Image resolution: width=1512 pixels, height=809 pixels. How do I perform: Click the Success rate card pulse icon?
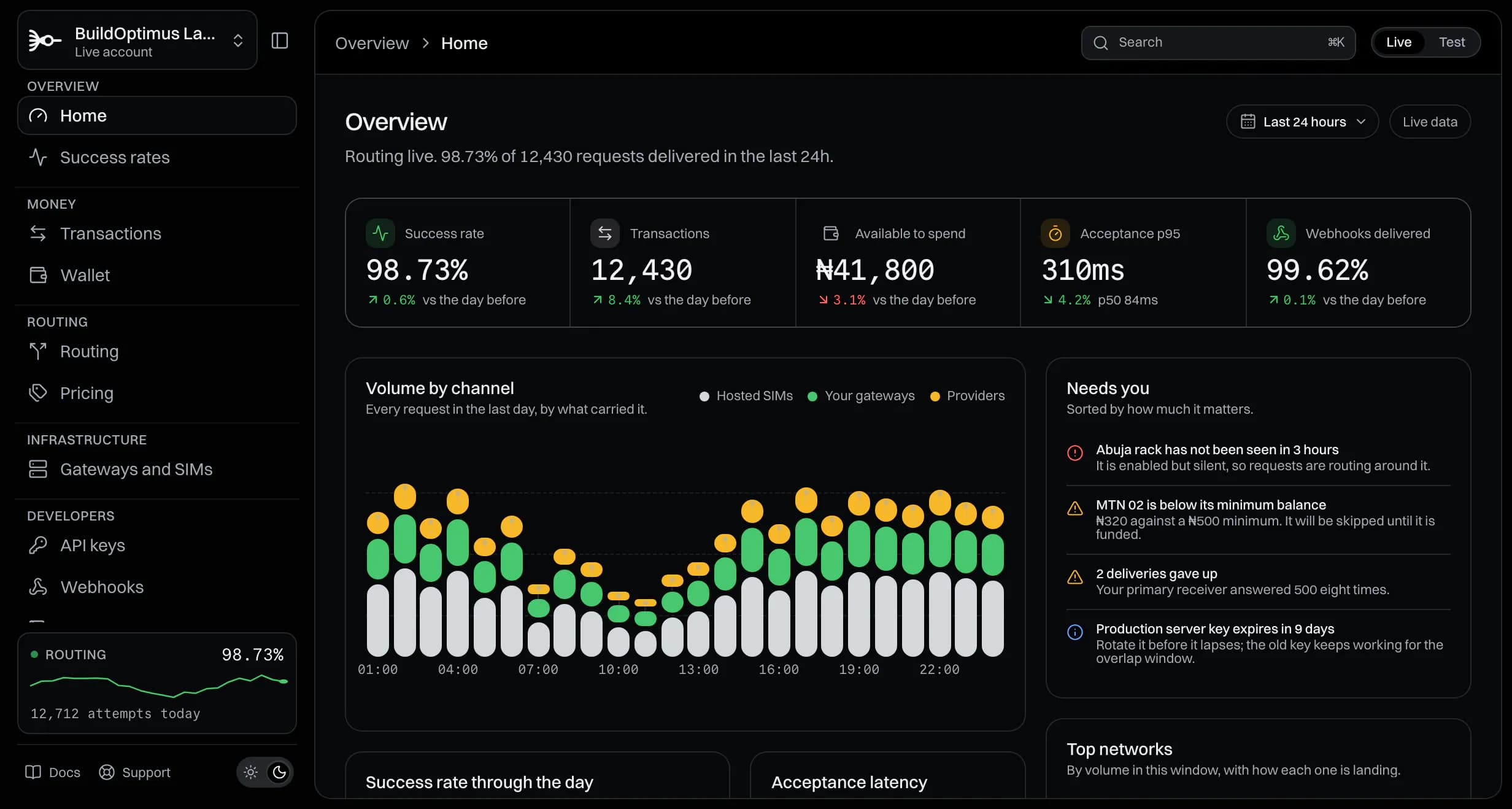coord(380,233)
